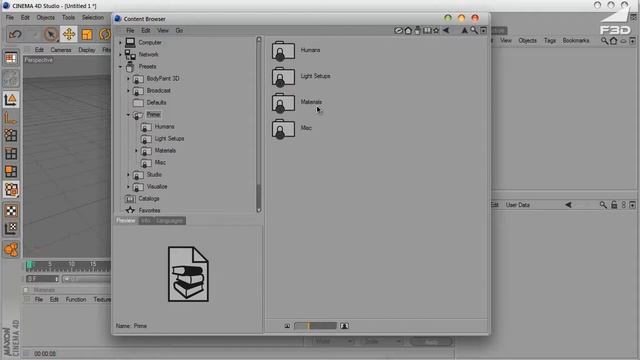Open the viewport Cameras menu
Image resolution: width=640 pixels, height=360 pixels.
tap(61, 50)
